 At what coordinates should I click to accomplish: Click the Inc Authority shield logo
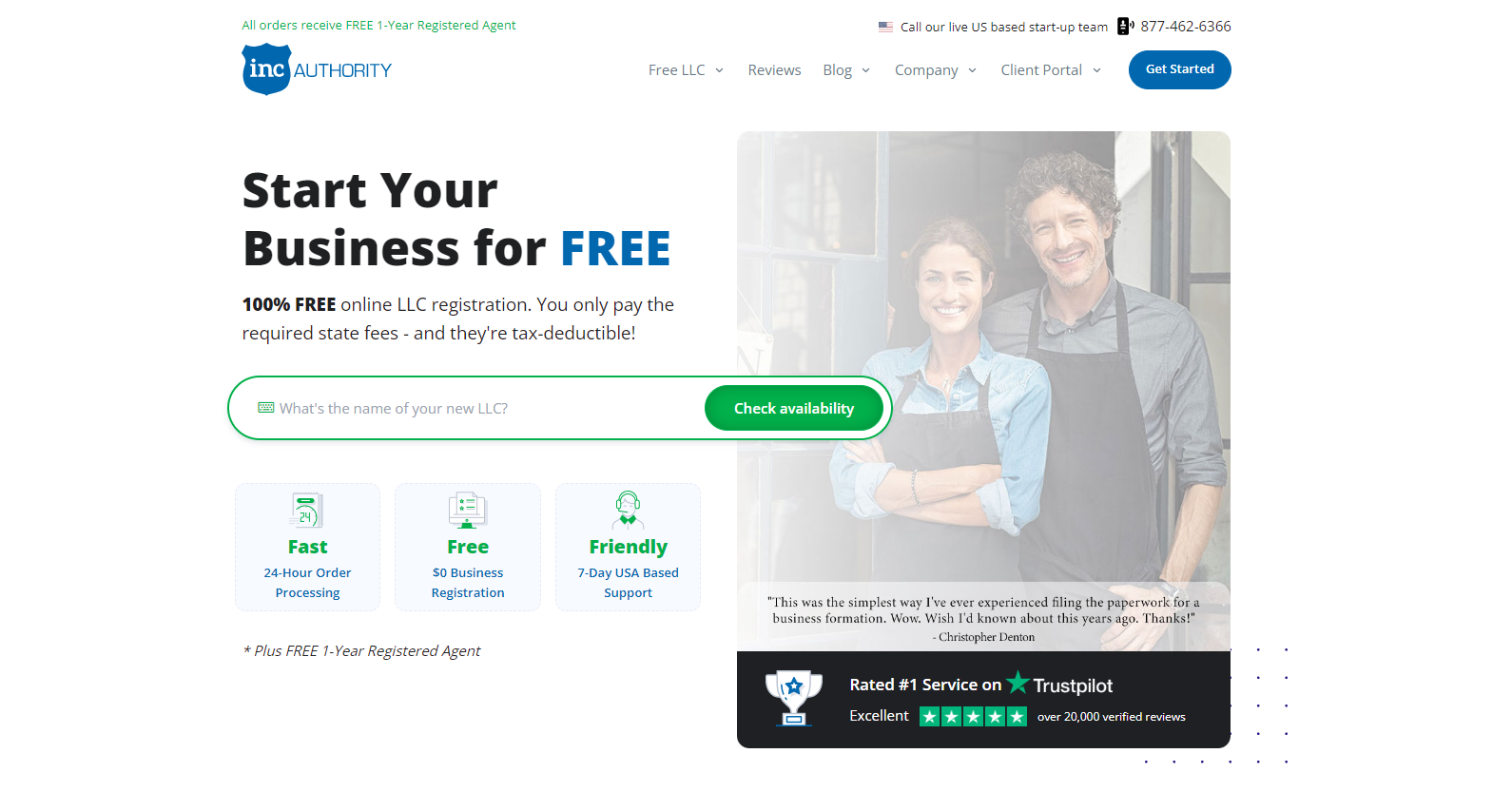pyautogui.click(x=267, y=69)
